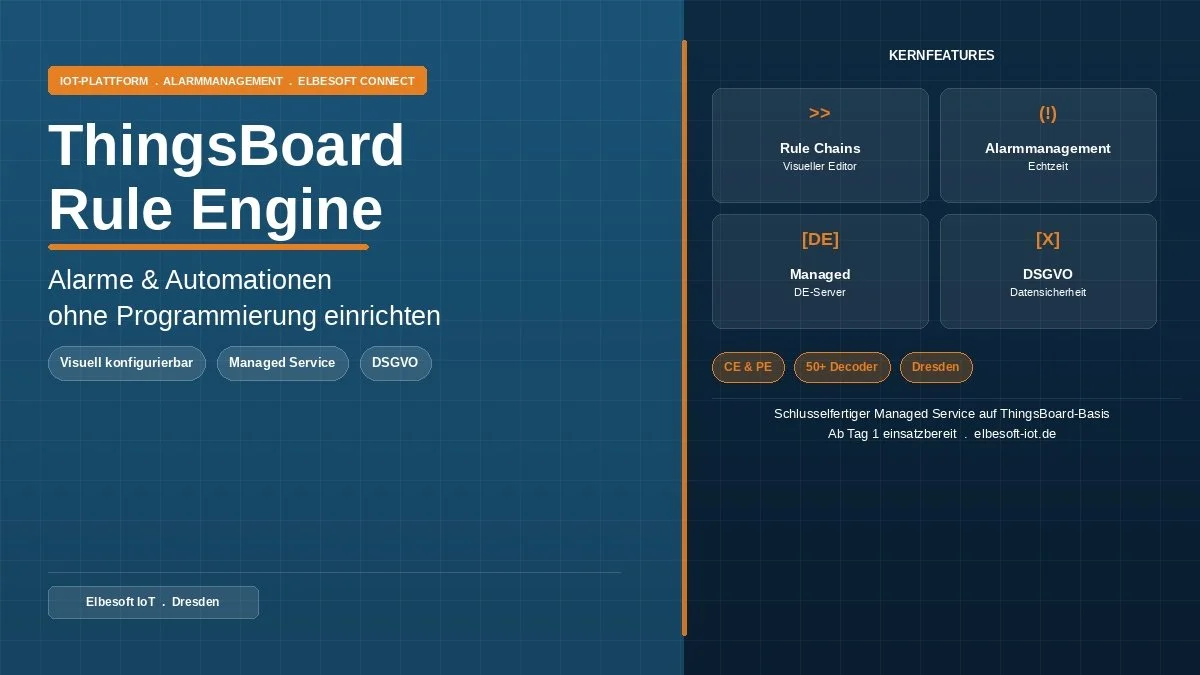Click the 'Elbesoft IoT . Dresden' badge

tap(153, 602)
